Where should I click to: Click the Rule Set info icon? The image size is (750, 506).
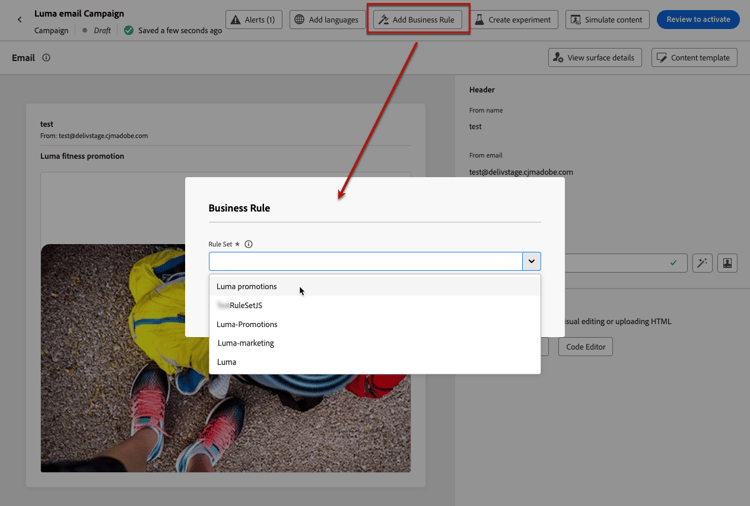coord(249,244)
